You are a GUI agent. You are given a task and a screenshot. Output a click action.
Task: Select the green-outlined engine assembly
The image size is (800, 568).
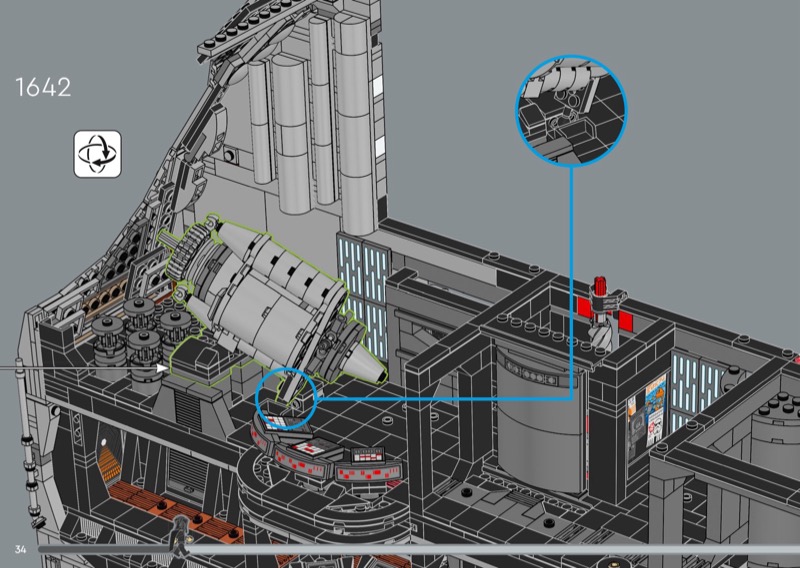(x=265, y=295)
